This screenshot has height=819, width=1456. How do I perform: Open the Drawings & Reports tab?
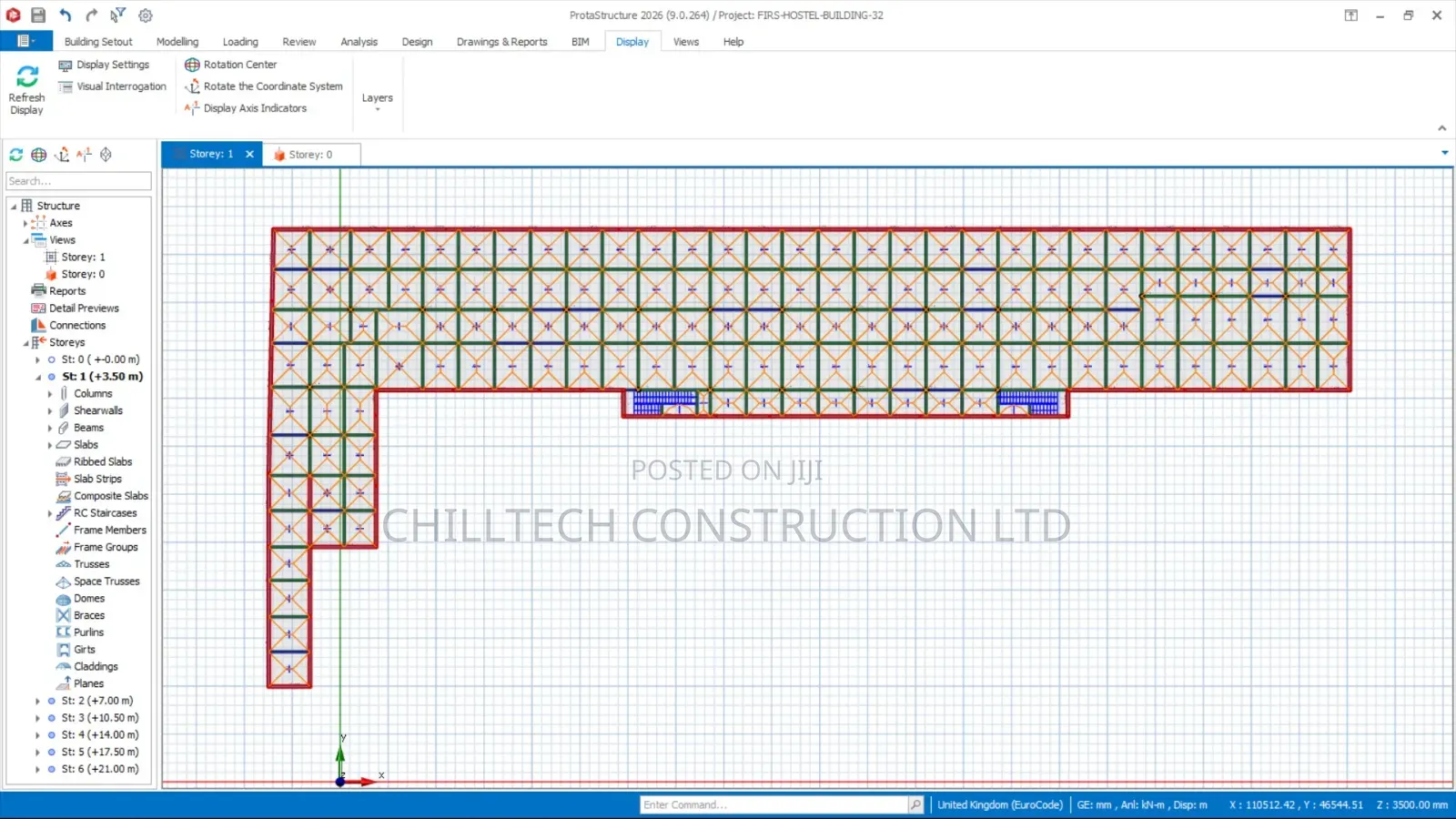pyautogui.click(x=502, y=42)
